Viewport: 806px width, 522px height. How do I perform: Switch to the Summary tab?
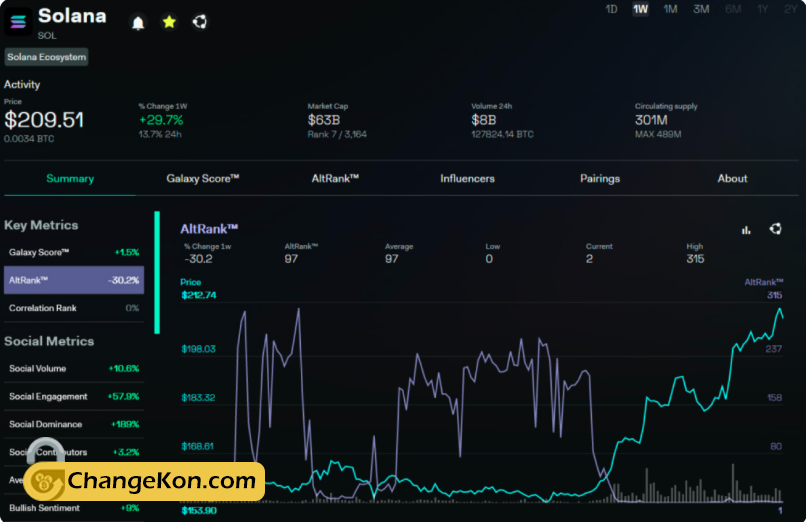point(70,179)
